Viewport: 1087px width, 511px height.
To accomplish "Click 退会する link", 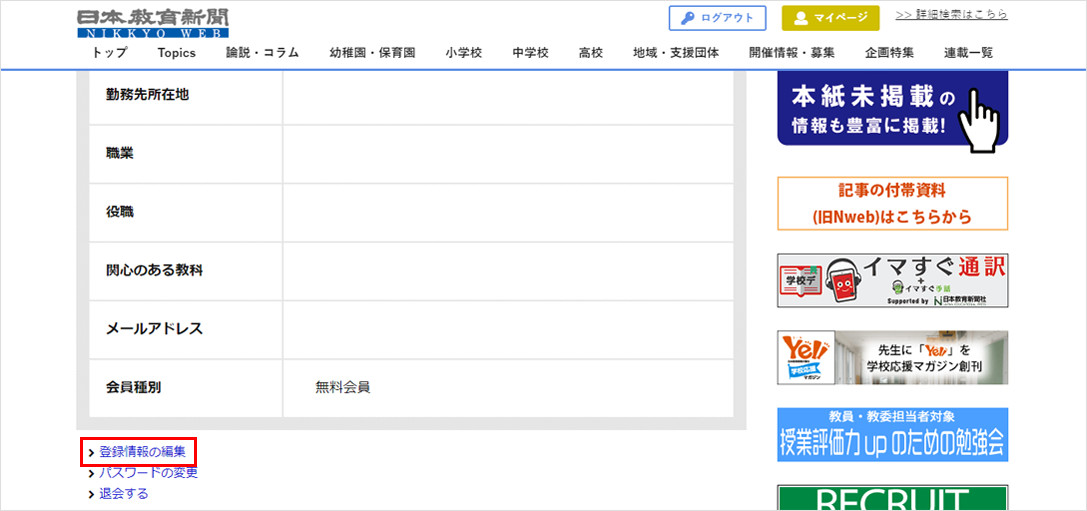I will point(123,494).
